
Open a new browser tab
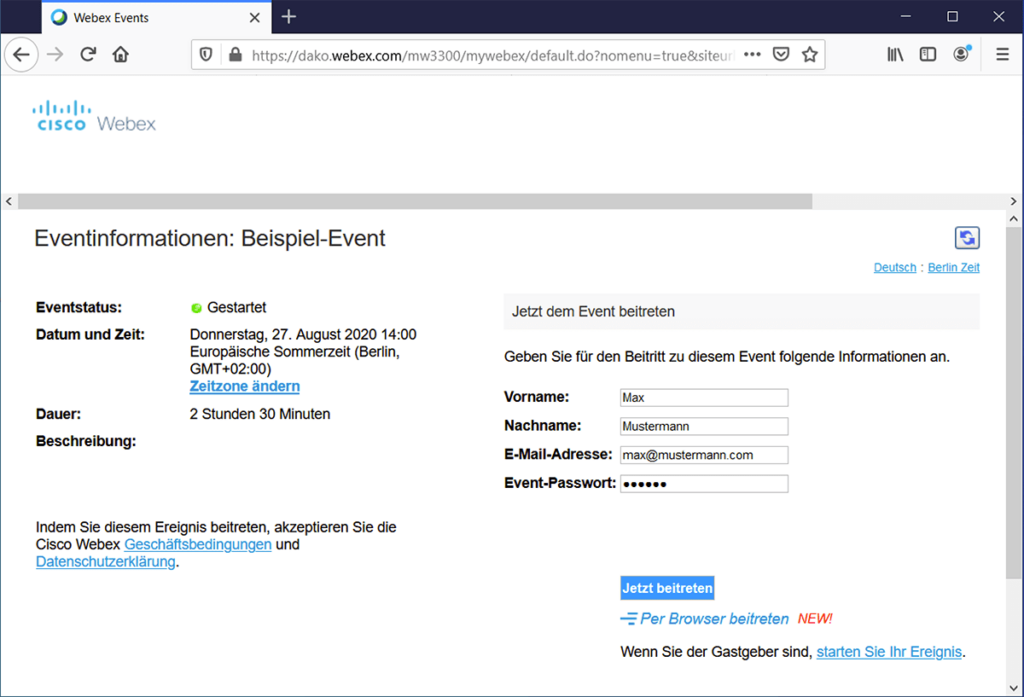tap(288, 16)
